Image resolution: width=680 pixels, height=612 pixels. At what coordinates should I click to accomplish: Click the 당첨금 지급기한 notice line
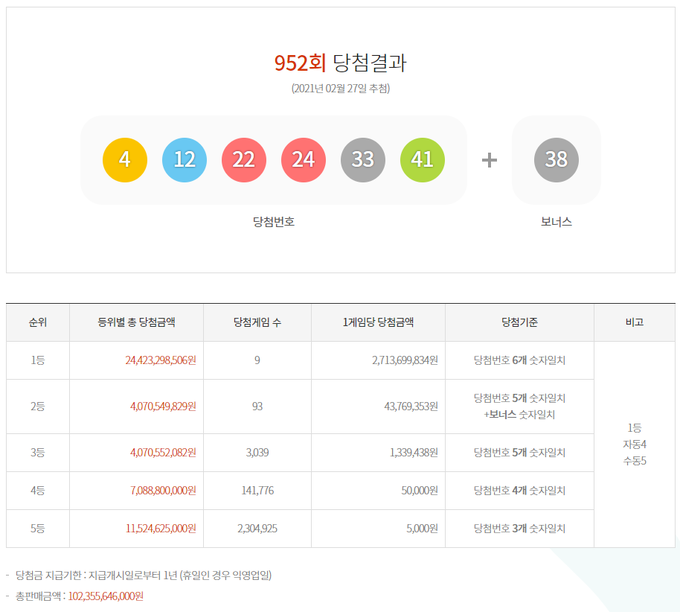point(144,576)
